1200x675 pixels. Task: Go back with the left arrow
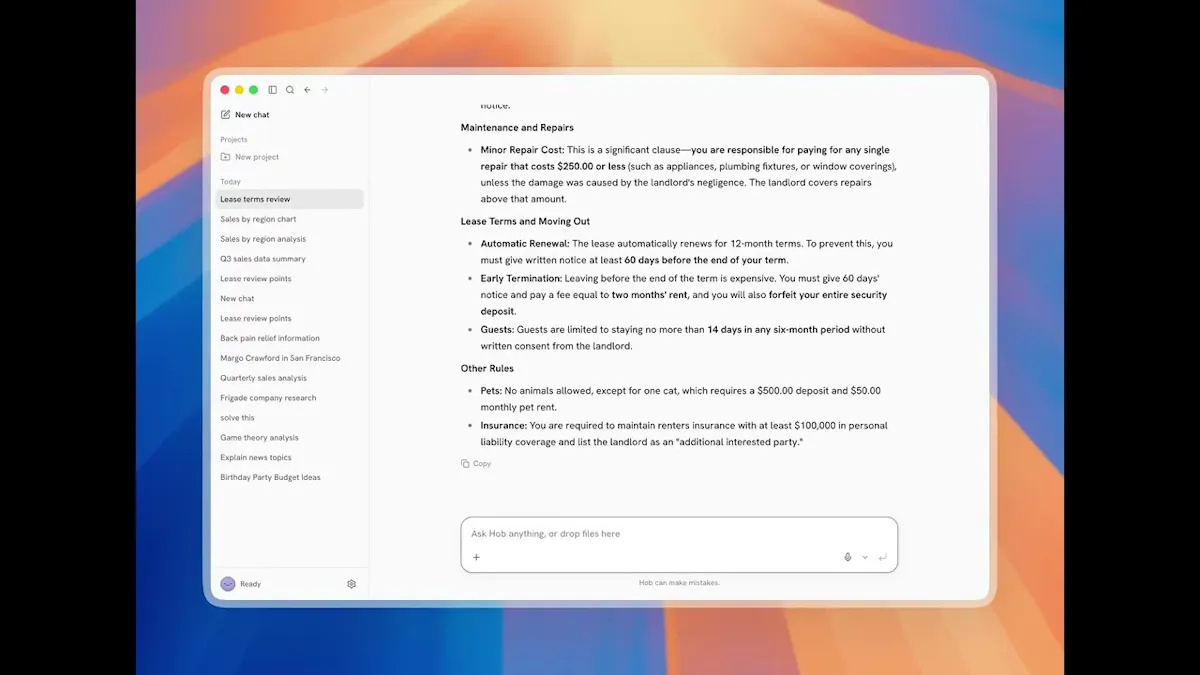coord(307,90)
